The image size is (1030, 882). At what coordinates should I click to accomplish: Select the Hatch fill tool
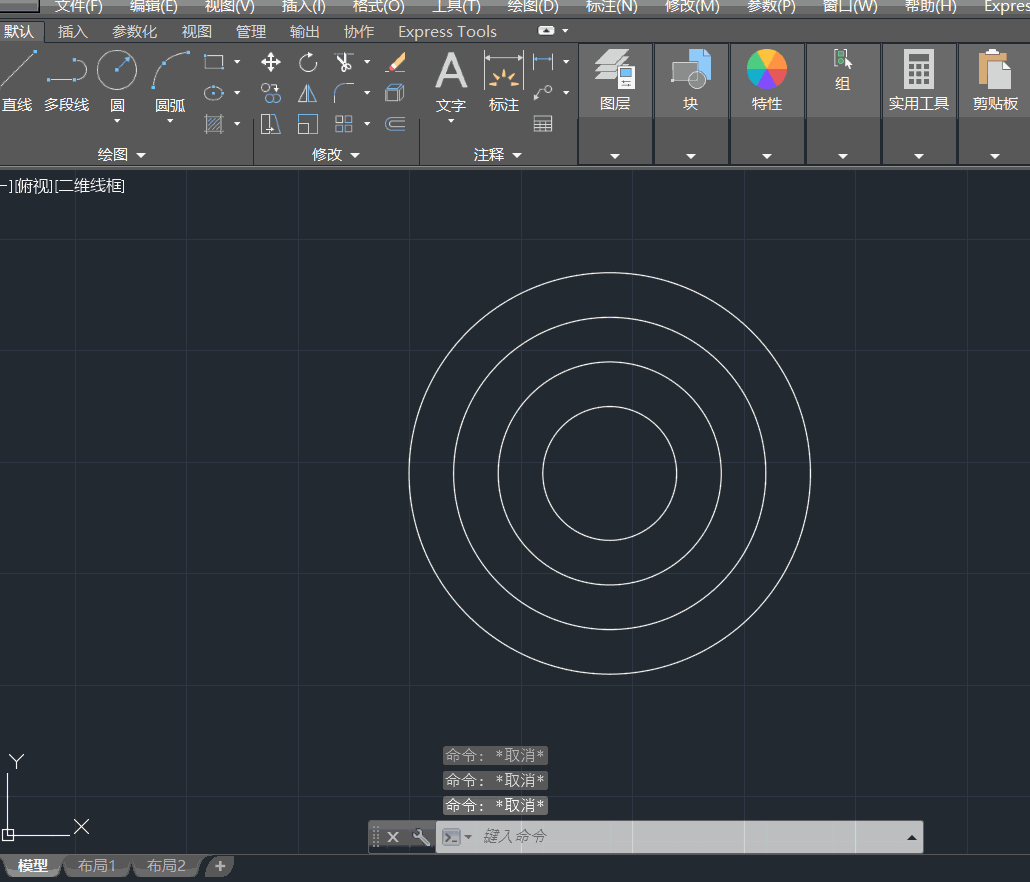coord(214,123)
